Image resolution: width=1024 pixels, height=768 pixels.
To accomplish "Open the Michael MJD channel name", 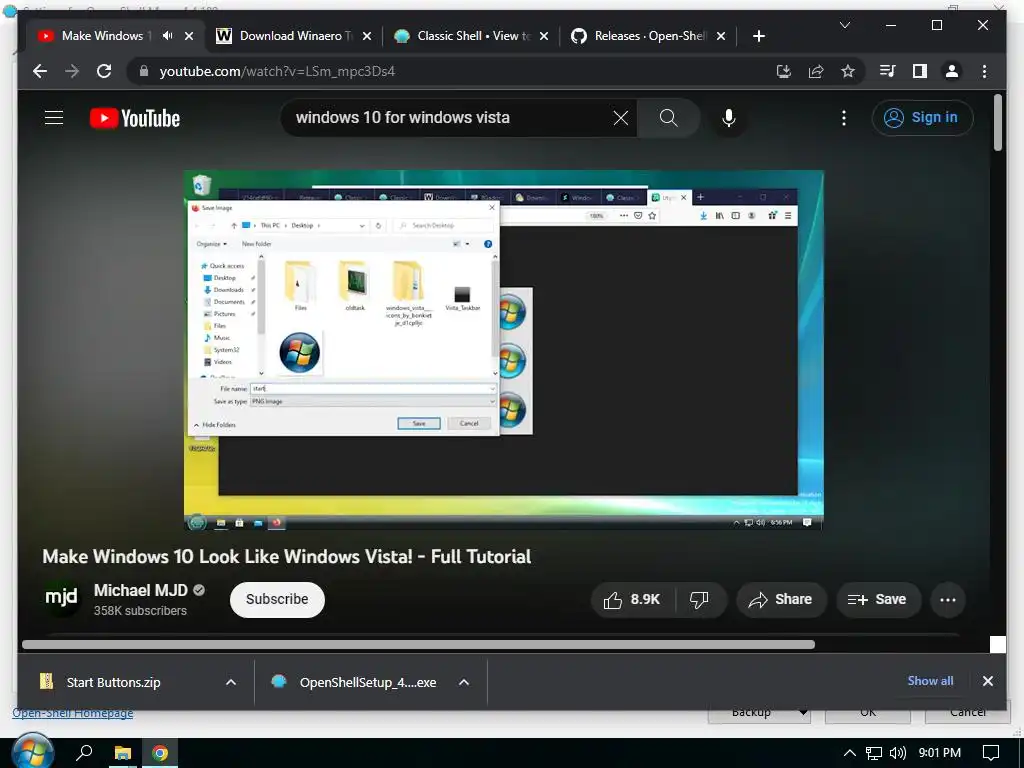I will [140, 590].
